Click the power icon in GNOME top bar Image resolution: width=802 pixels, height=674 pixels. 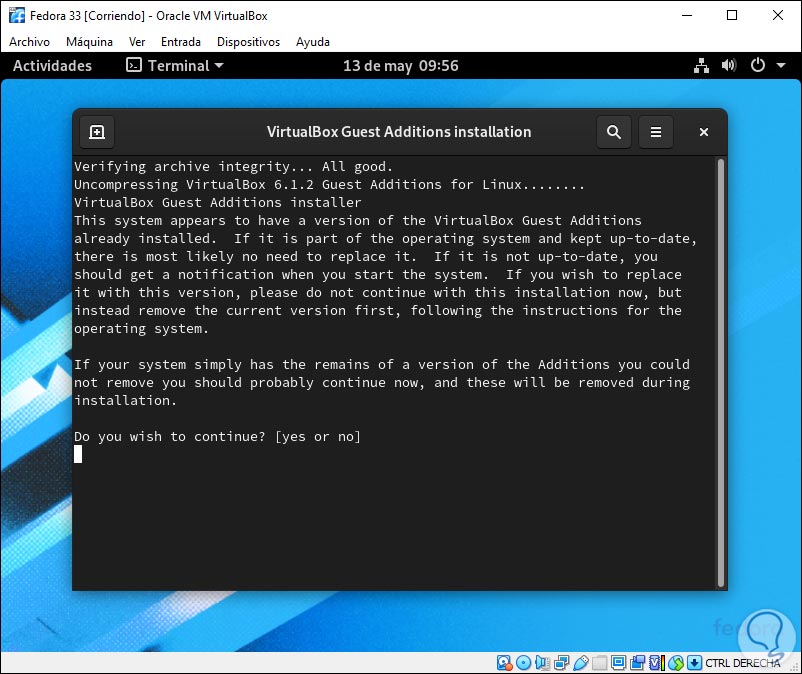[758, 65]
